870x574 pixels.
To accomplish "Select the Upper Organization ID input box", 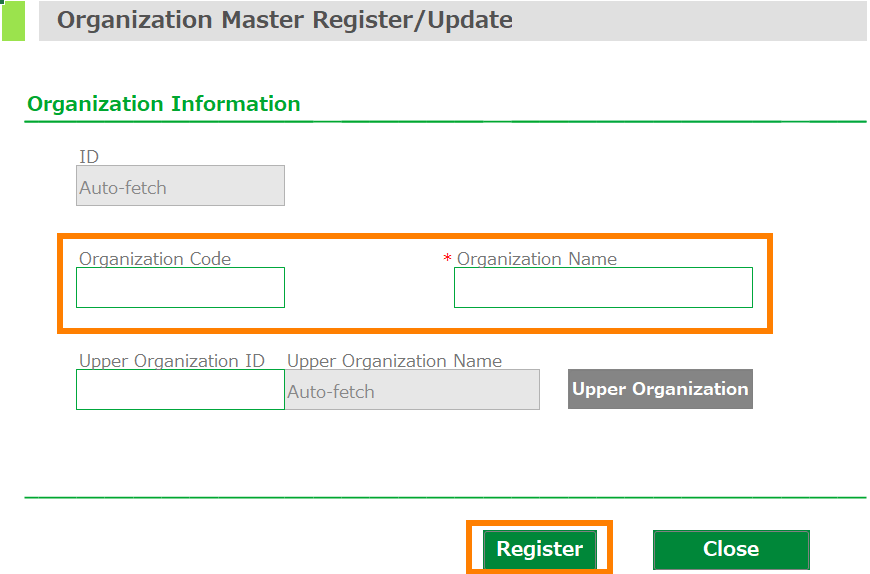I will click(180, 389).
